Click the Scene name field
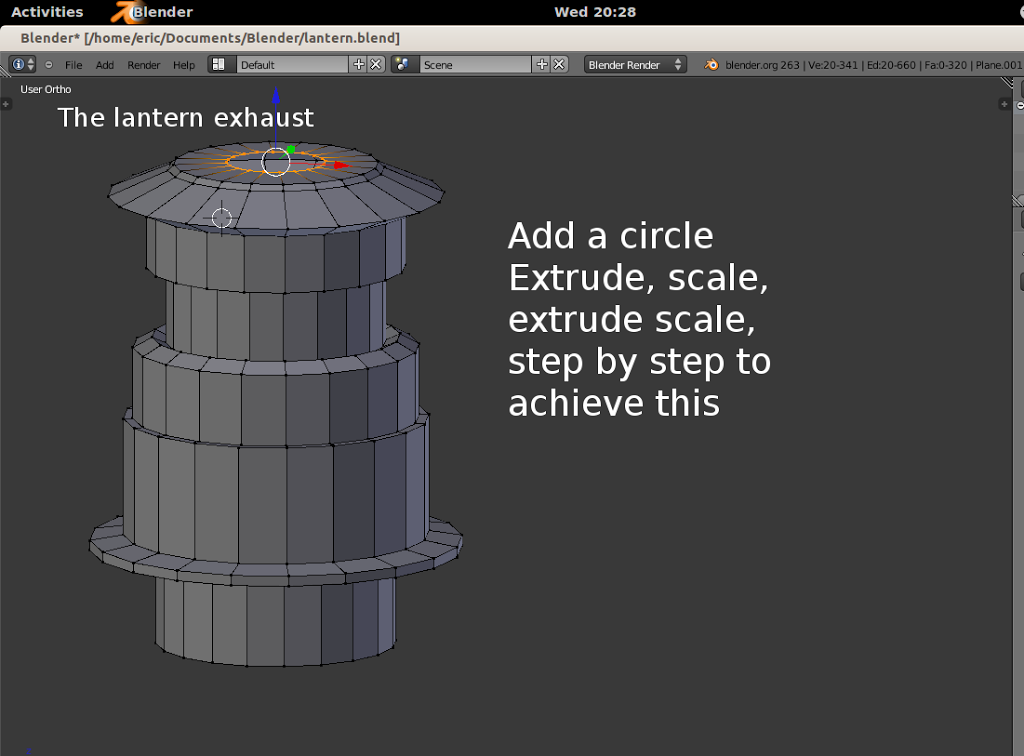The width and height of the screenshot is (1024, 756). pyautogui.click(x=475, y=64)
